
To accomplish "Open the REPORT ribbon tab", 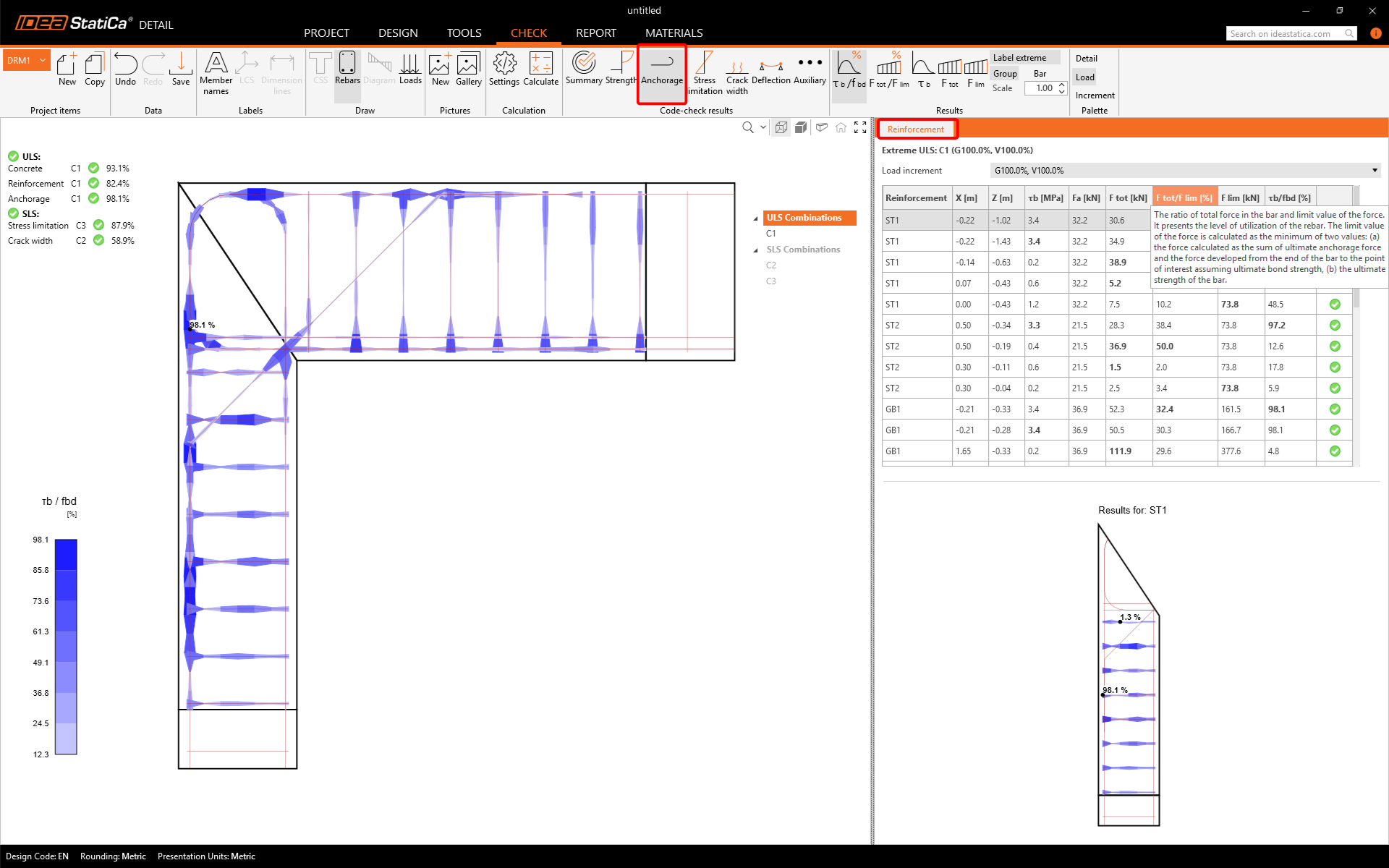I will pos(595,33).
